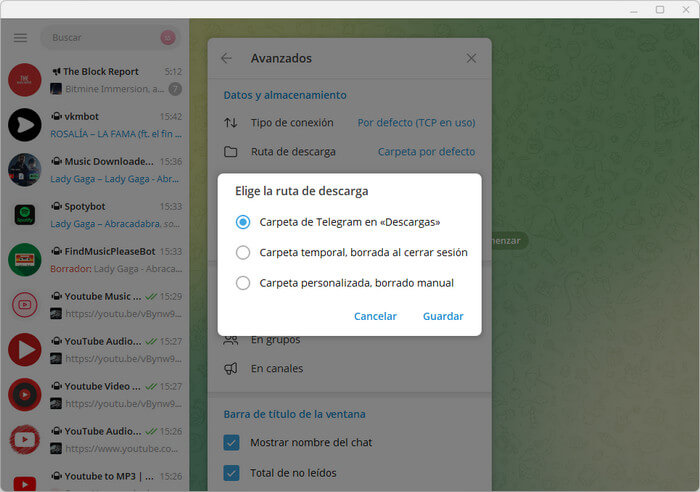The height and width of the screenshot is (492, 700).
Task: Open the vkmbot chat avatar
Action: (x=25, y=125)
